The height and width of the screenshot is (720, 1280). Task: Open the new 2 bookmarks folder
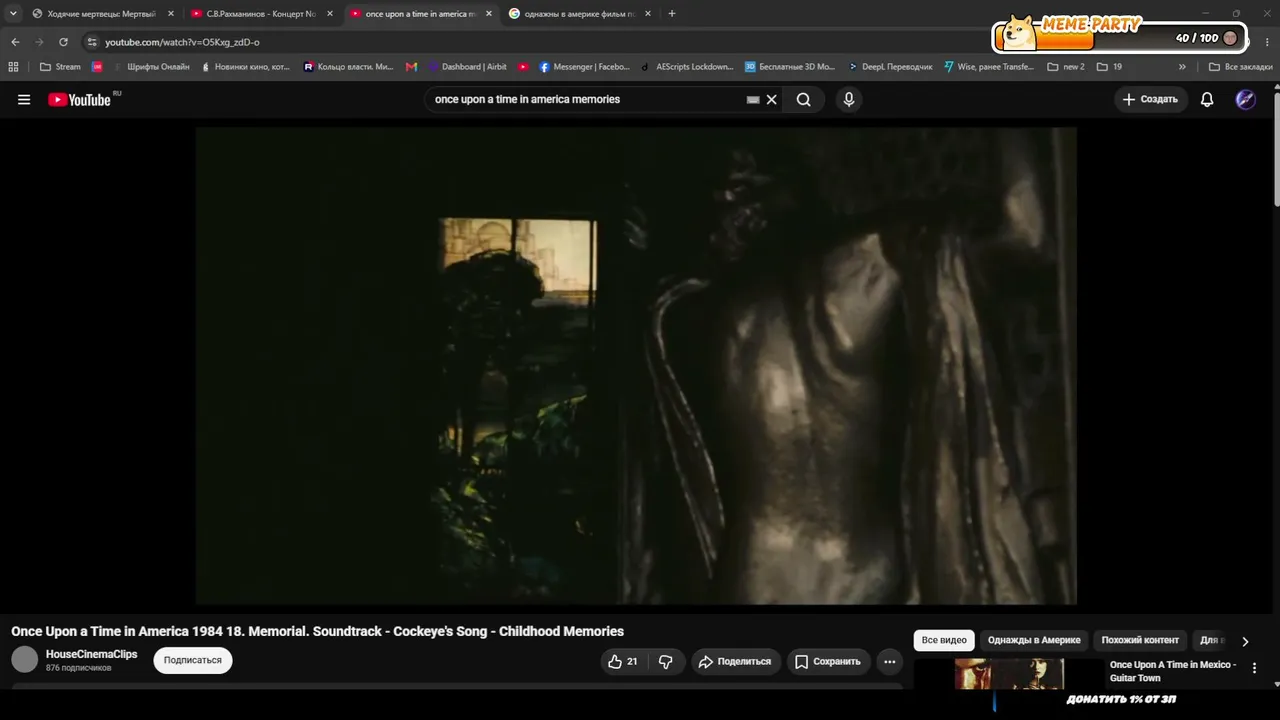pos(1066,67)
